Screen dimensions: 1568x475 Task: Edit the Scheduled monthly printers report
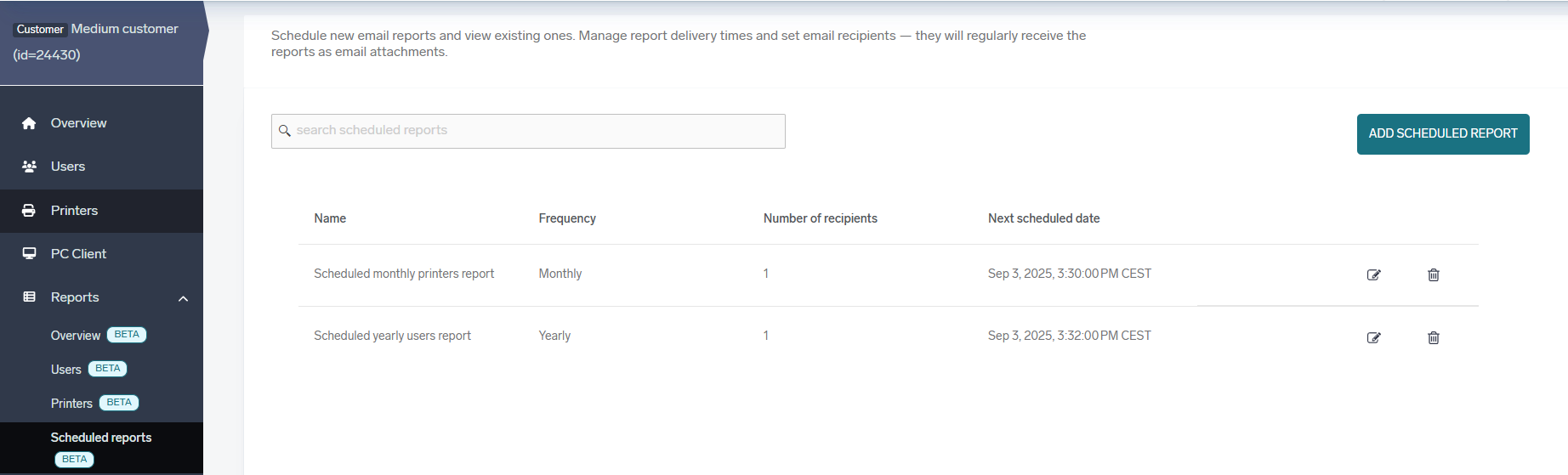(1373, 274)
